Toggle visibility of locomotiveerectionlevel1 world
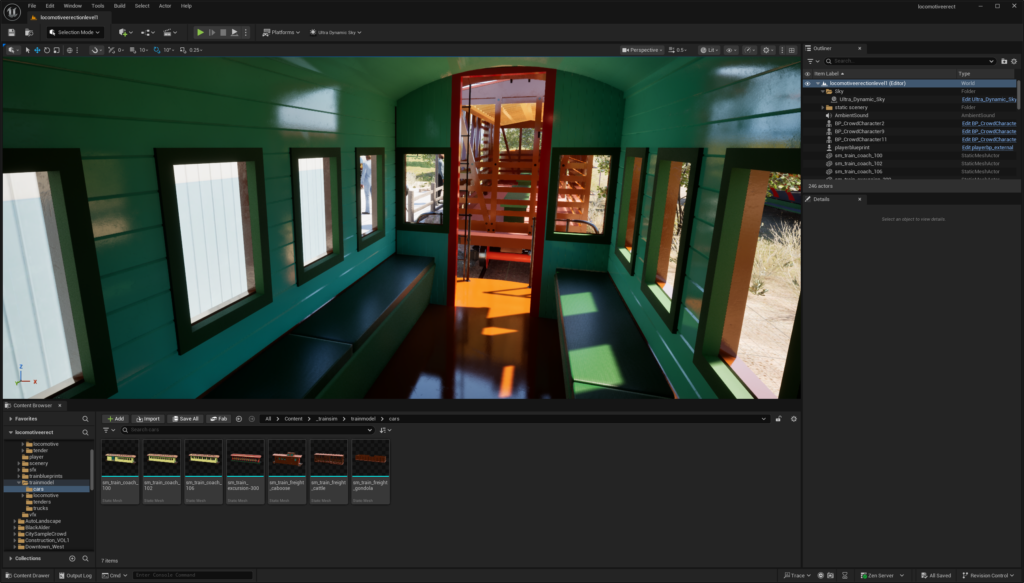The image size is (1024, 583). coord(807,83)
